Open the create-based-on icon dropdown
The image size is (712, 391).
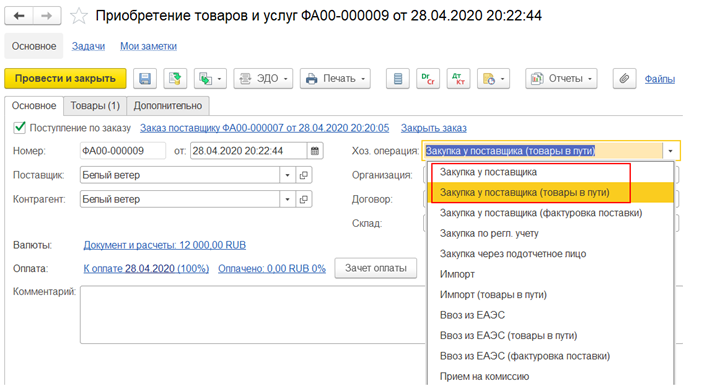210,79
